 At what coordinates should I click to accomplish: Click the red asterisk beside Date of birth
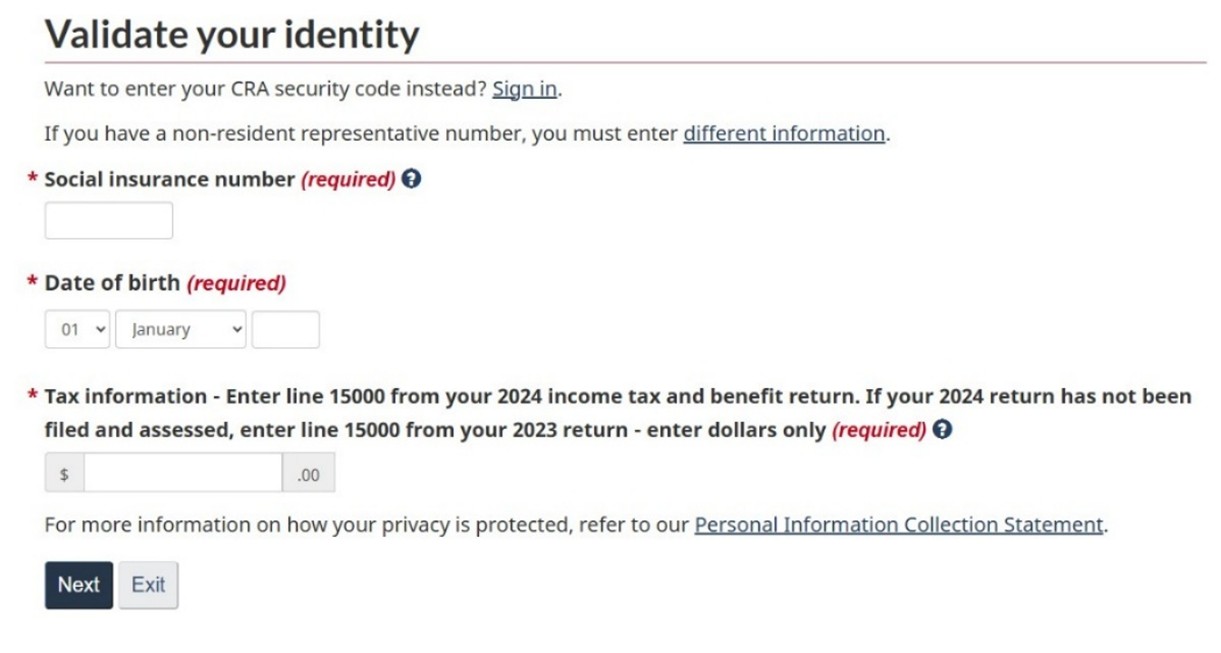point(33,282)
